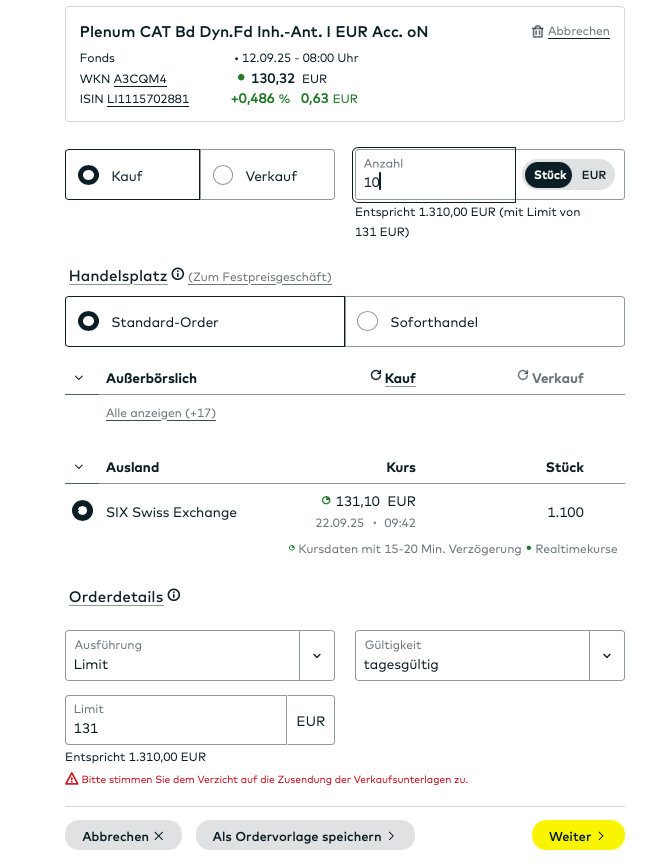Click the red warning triangle icon
Image resolution: width=648 pixels, height=863 pixels.
click(72, 779)
